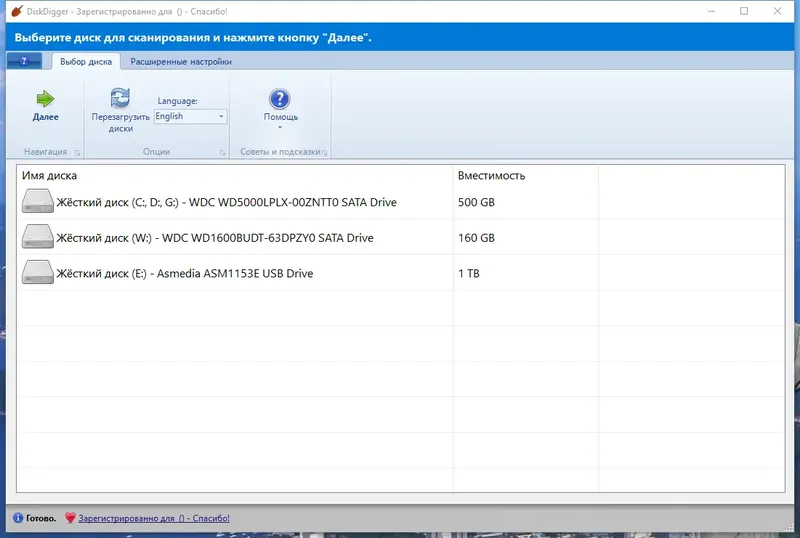
Task: Click the Перезагрузить диски label text
Action: [120, 123]
